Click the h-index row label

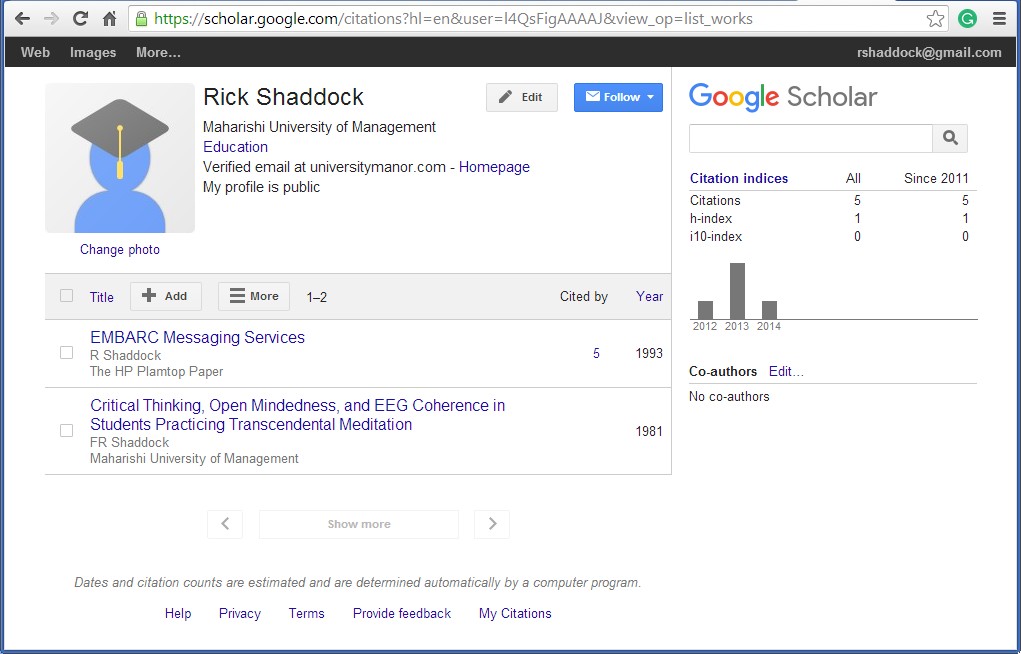tap(711, 218)
